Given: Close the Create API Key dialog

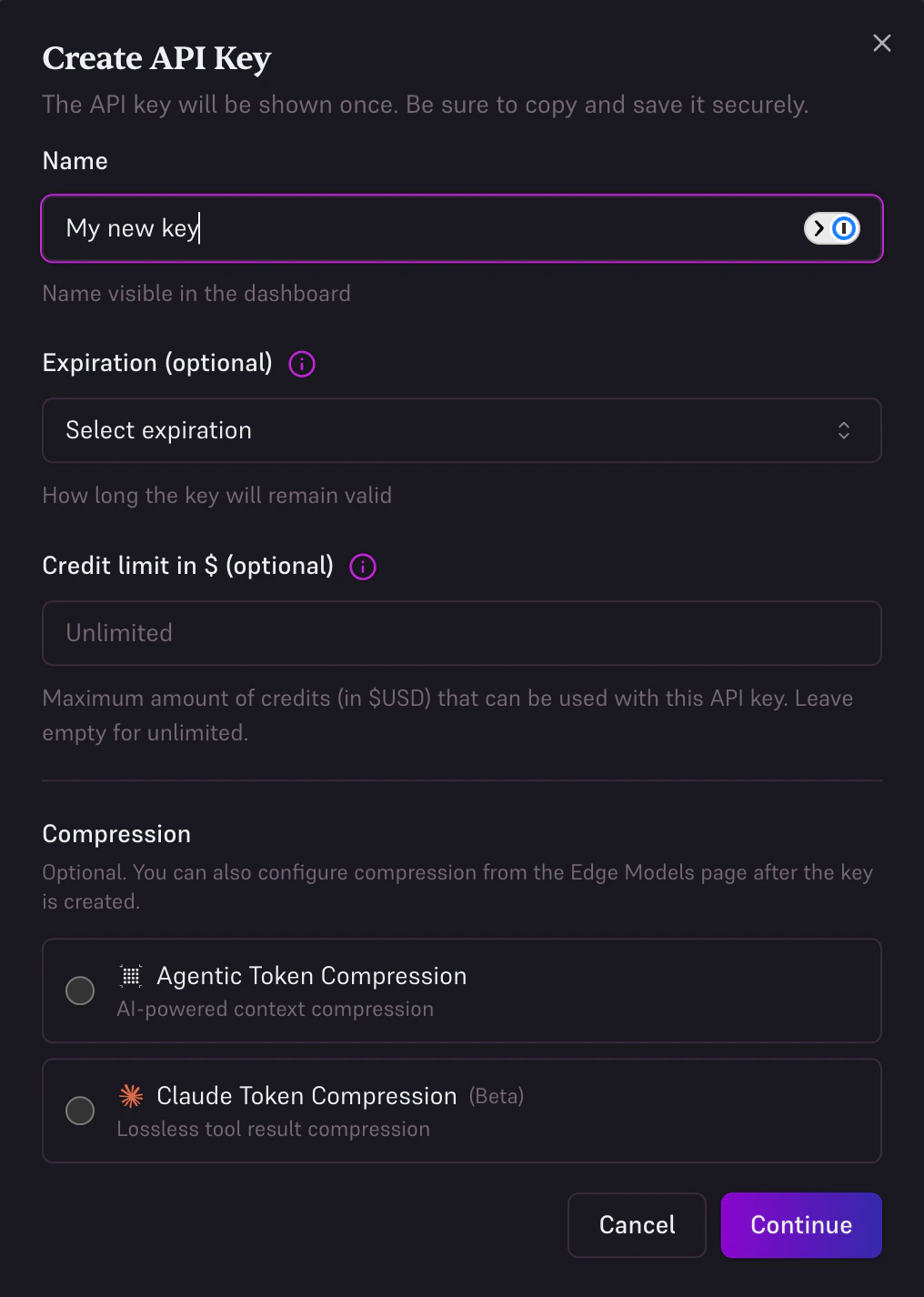Looking at the screenshot, I should point(881,44).
